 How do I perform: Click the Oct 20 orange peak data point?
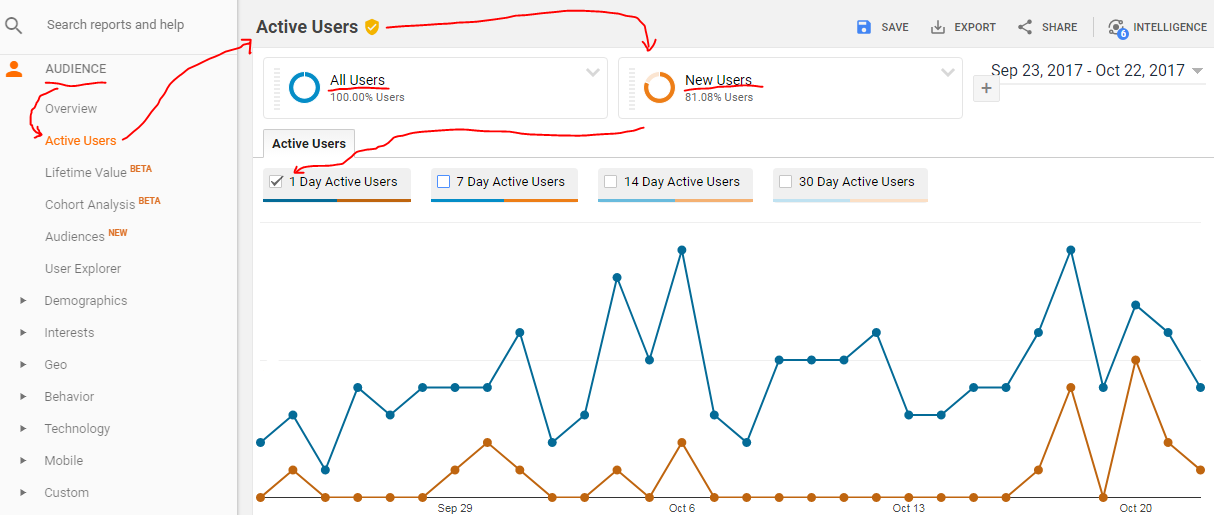(1136, 359)
